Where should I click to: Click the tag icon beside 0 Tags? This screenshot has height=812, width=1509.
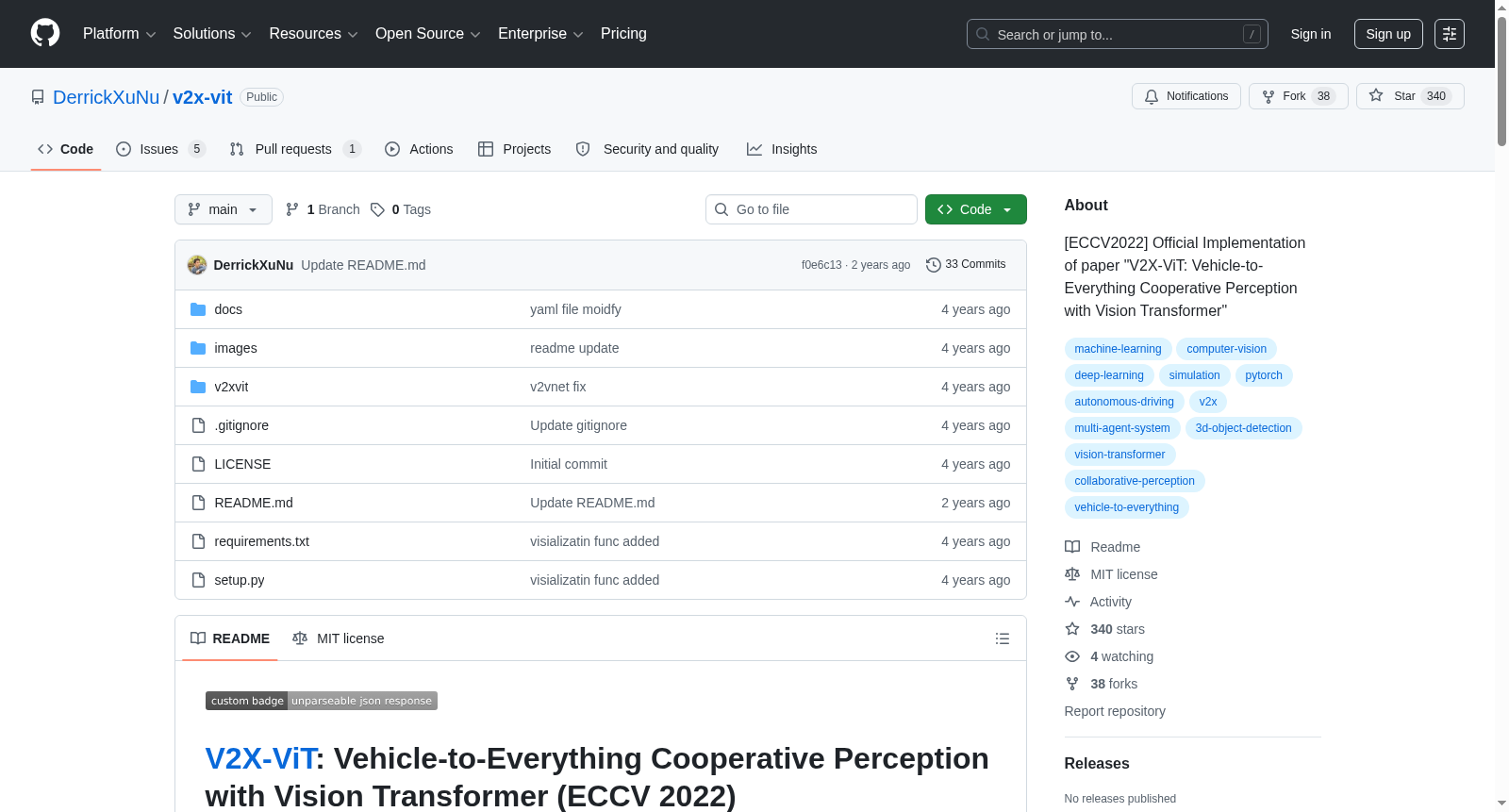click(x=377, y=209)
